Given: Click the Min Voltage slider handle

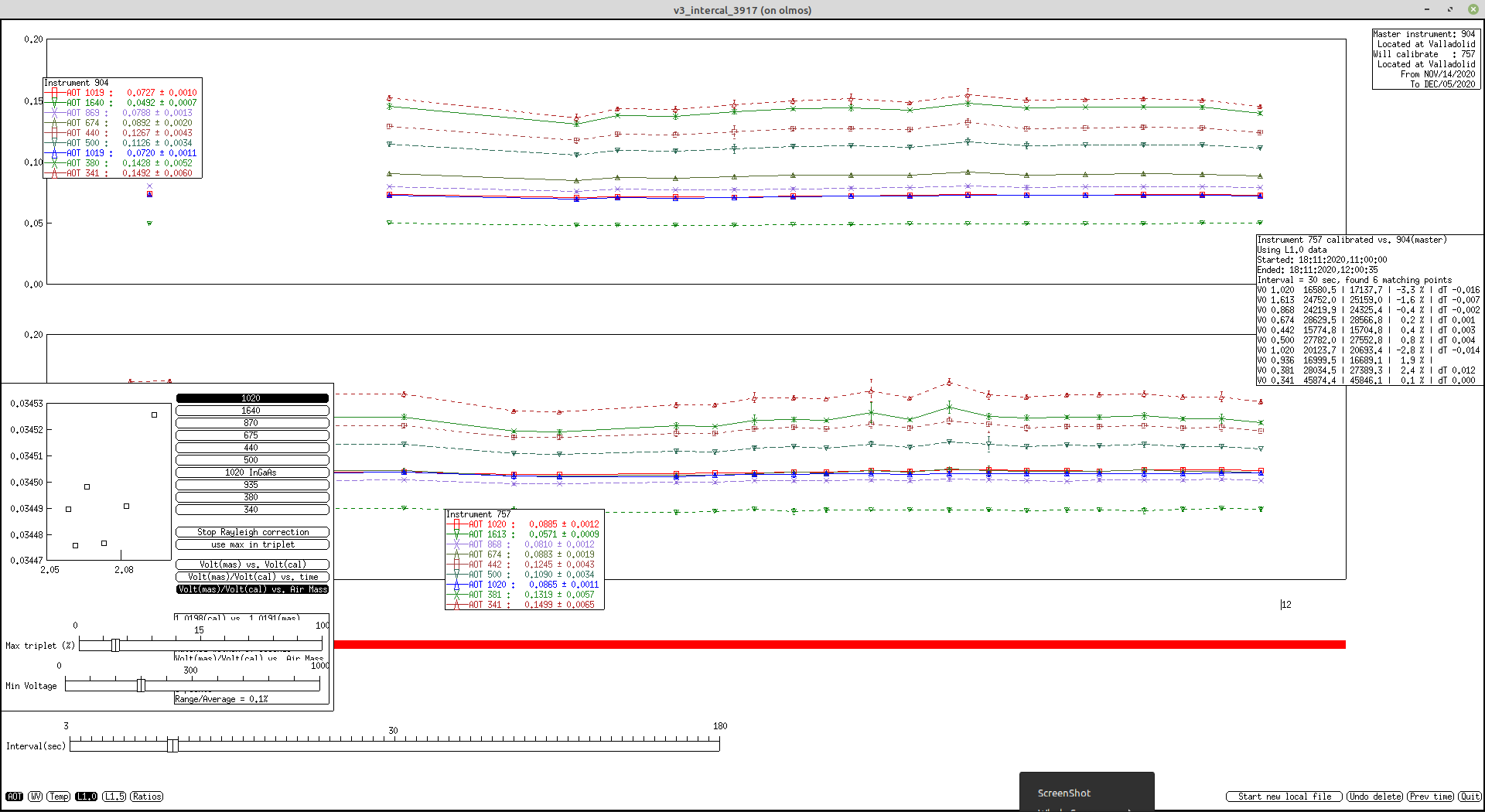Looking at the screenshot, I should click(x=141, y=685).
